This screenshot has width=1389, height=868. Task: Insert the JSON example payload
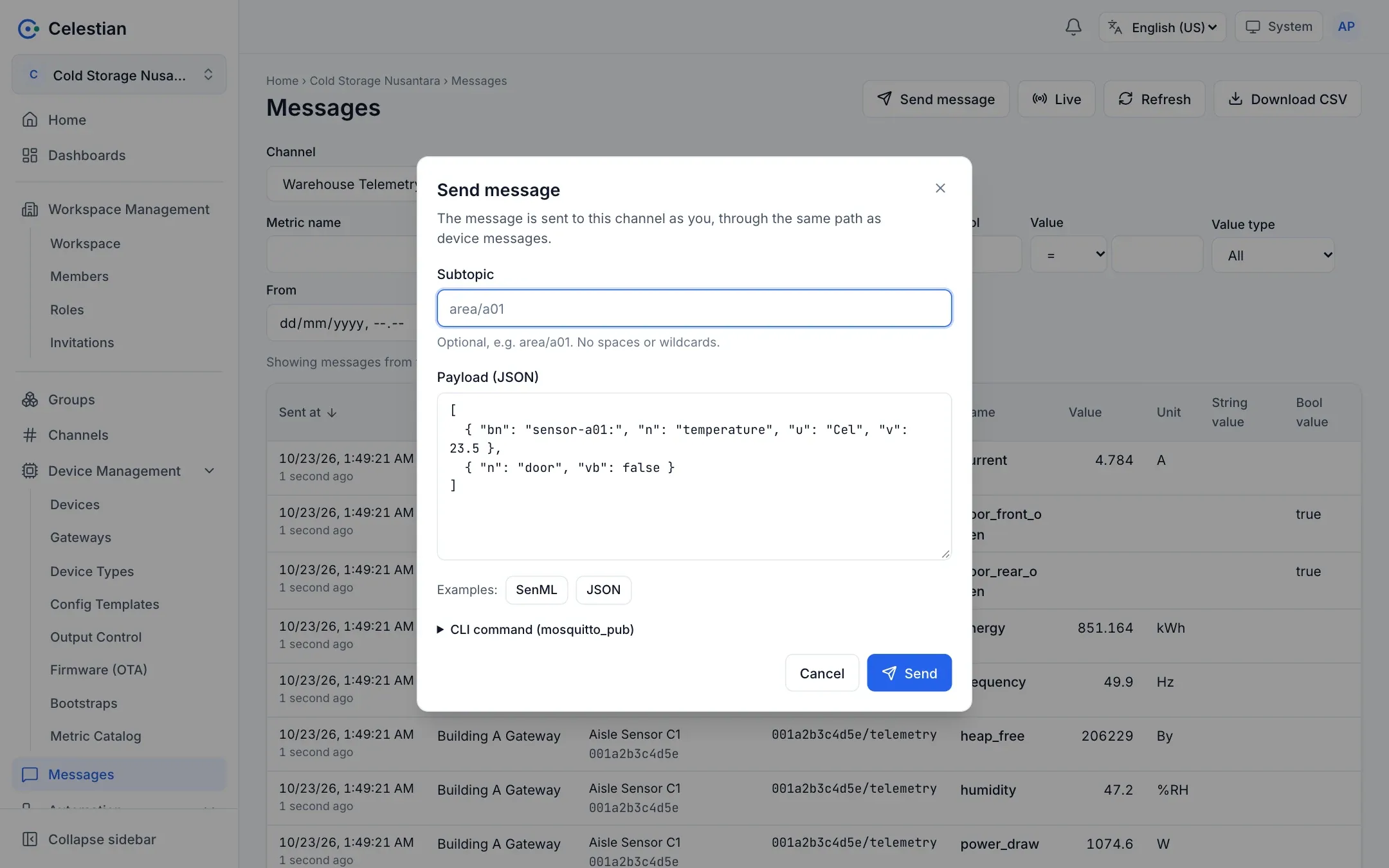[603, 590]
